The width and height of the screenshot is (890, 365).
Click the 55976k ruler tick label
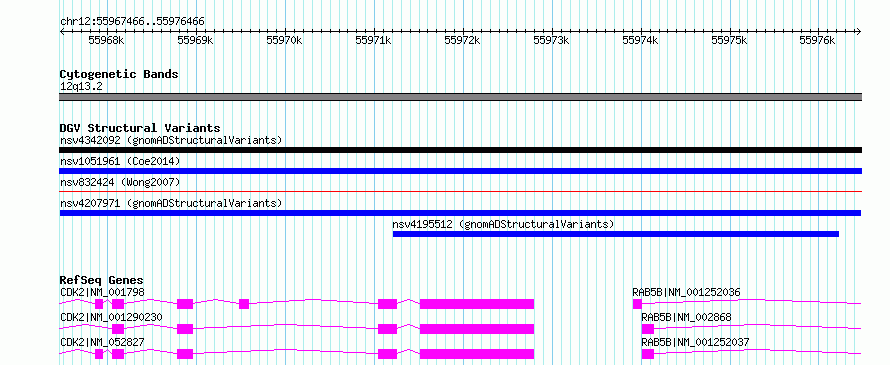[817, 40]
